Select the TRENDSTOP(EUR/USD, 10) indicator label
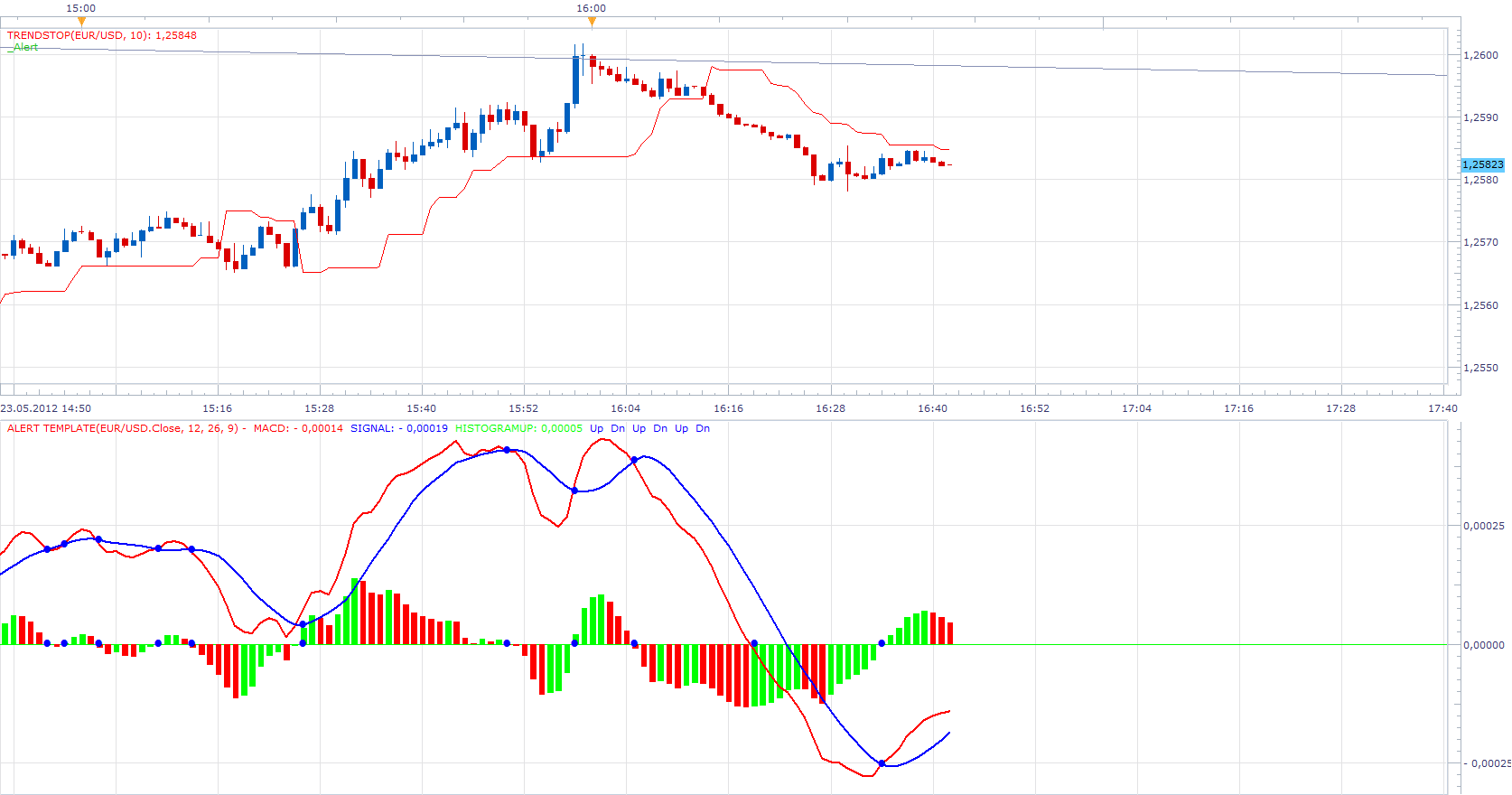1512x795 pixels. [102, 35]
